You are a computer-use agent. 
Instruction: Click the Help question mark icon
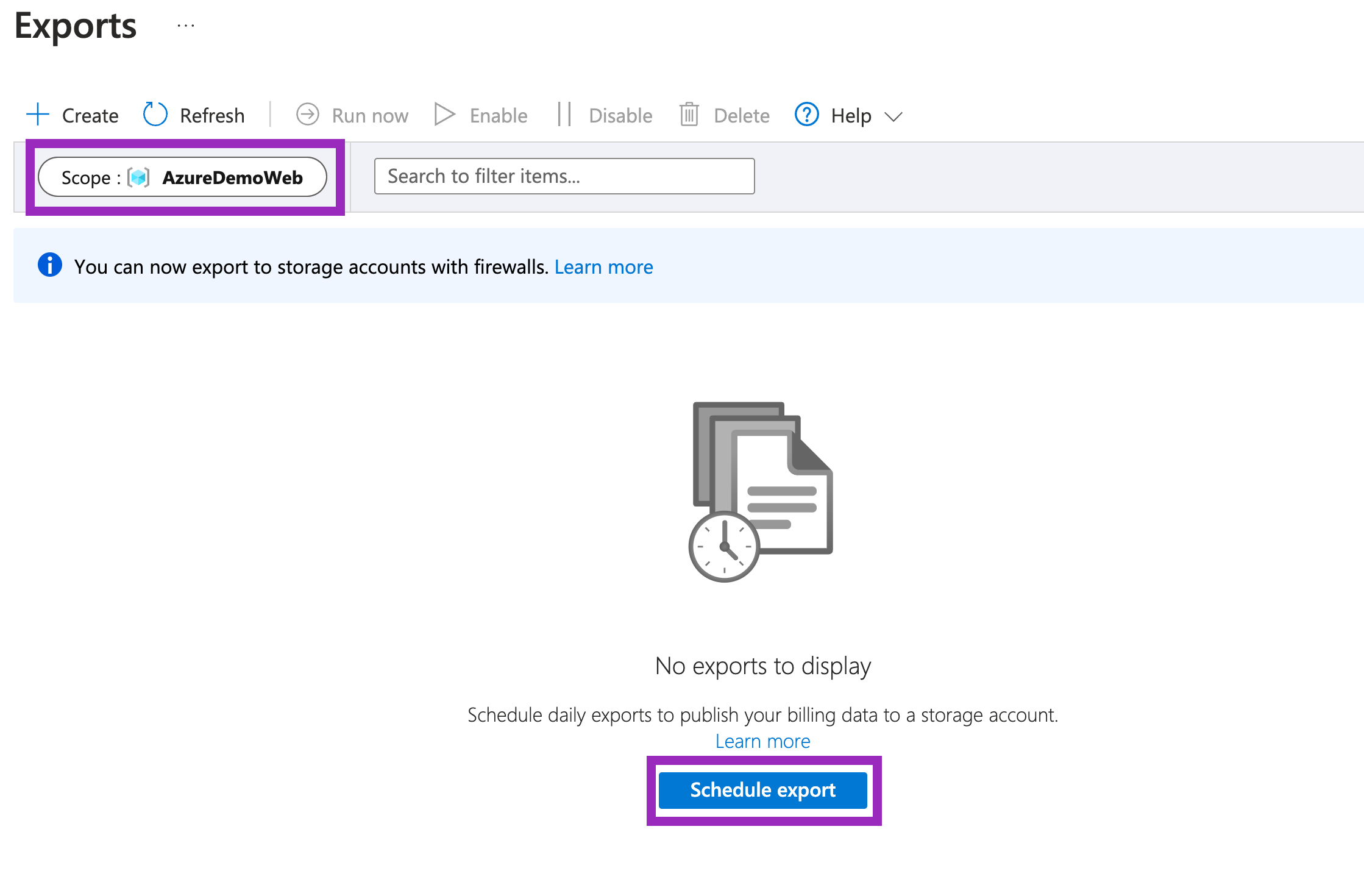coord(806,115)
